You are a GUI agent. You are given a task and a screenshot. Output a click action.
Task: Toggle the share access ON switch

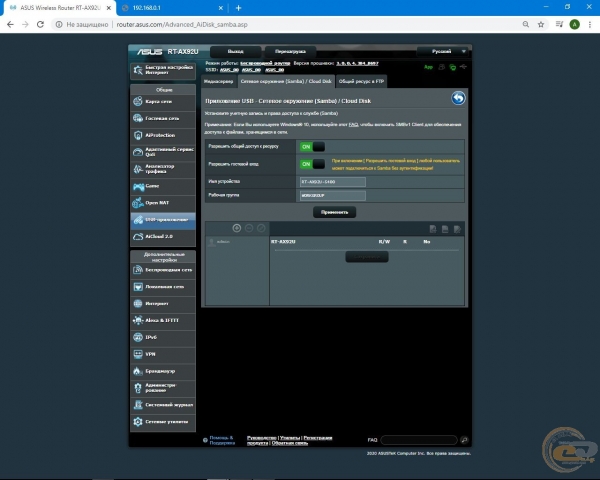tap(312, 147)
